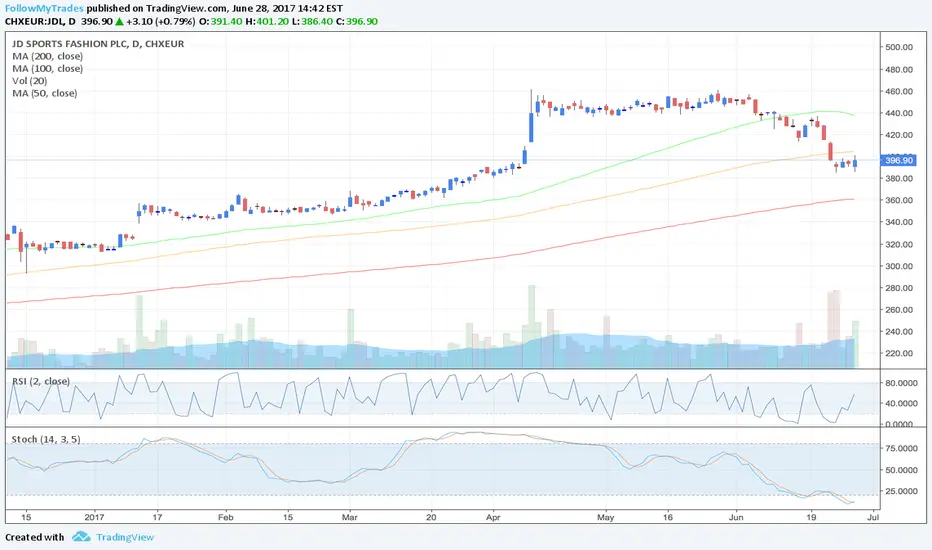Select the Vol (20) legend
Viewport: 932px width, 550px height.
(x=30, y=81)
